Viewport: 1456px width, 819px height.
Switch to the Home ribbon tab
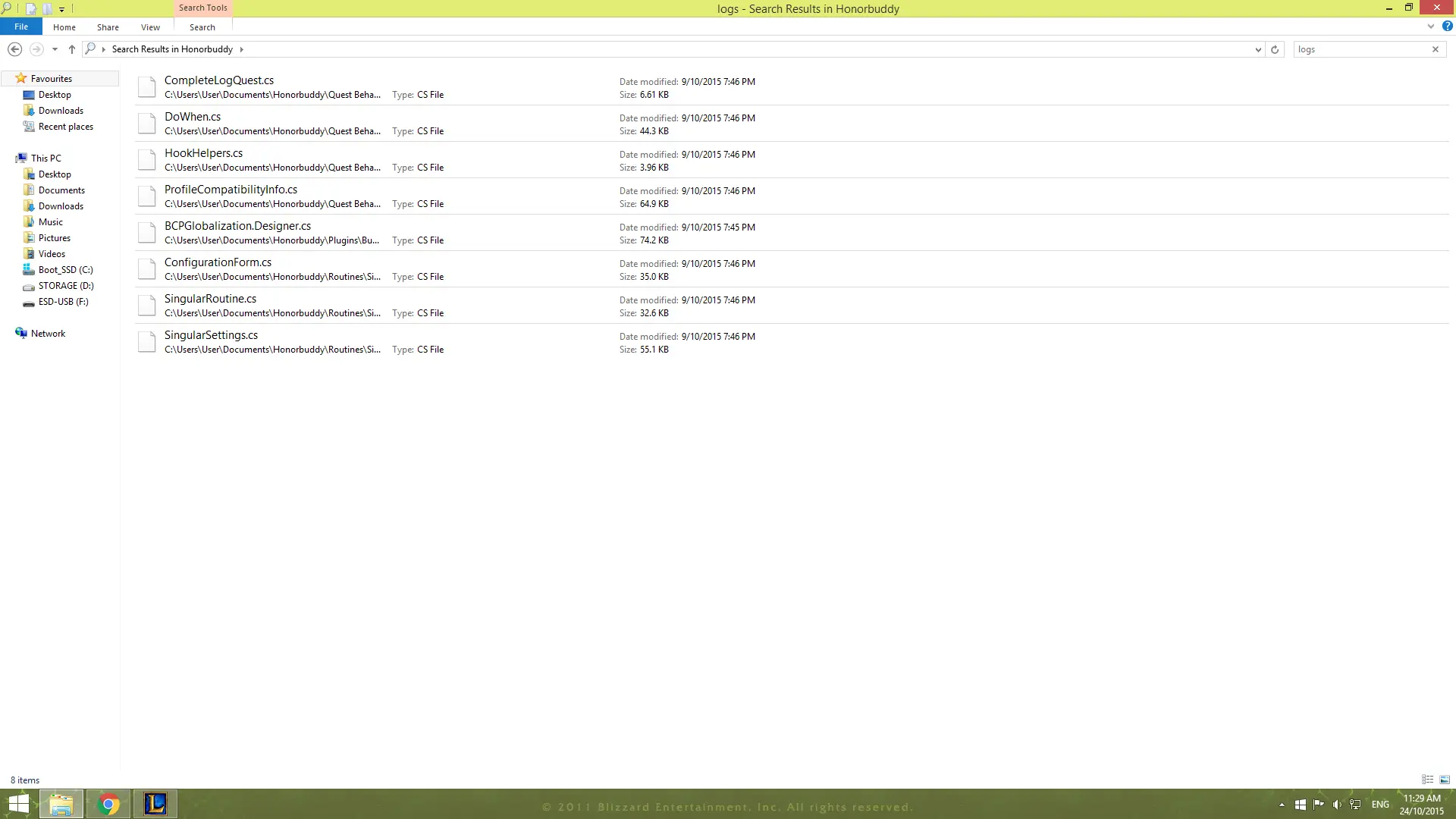click(64, 27)
